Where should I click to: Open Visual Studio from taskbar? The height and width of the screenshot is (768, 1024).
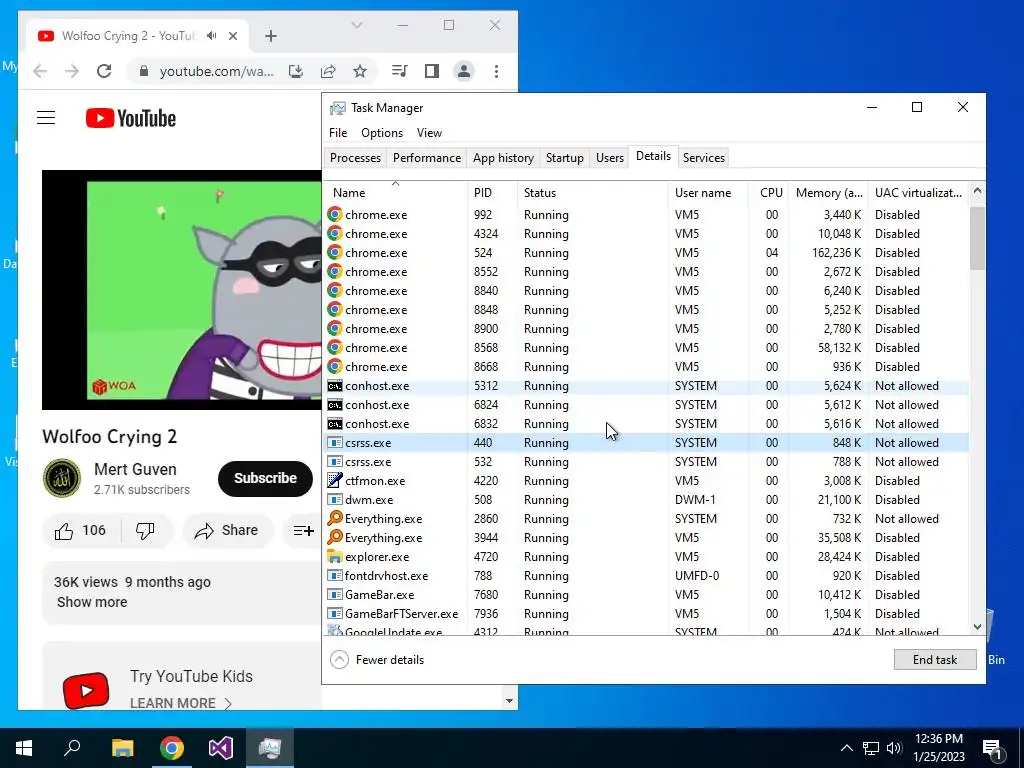tap(221, 748)
